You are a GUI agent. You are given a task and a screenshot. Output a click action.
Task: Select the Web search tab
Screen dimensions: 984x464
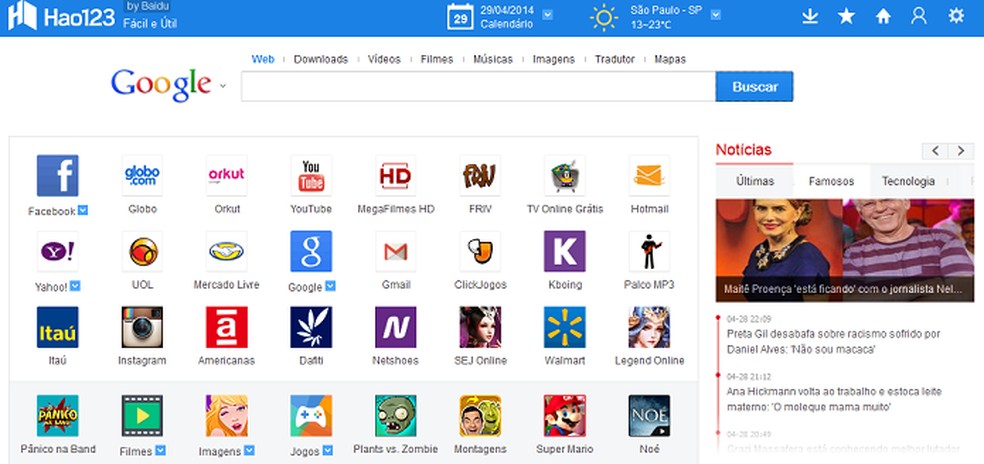pos(263,59)
